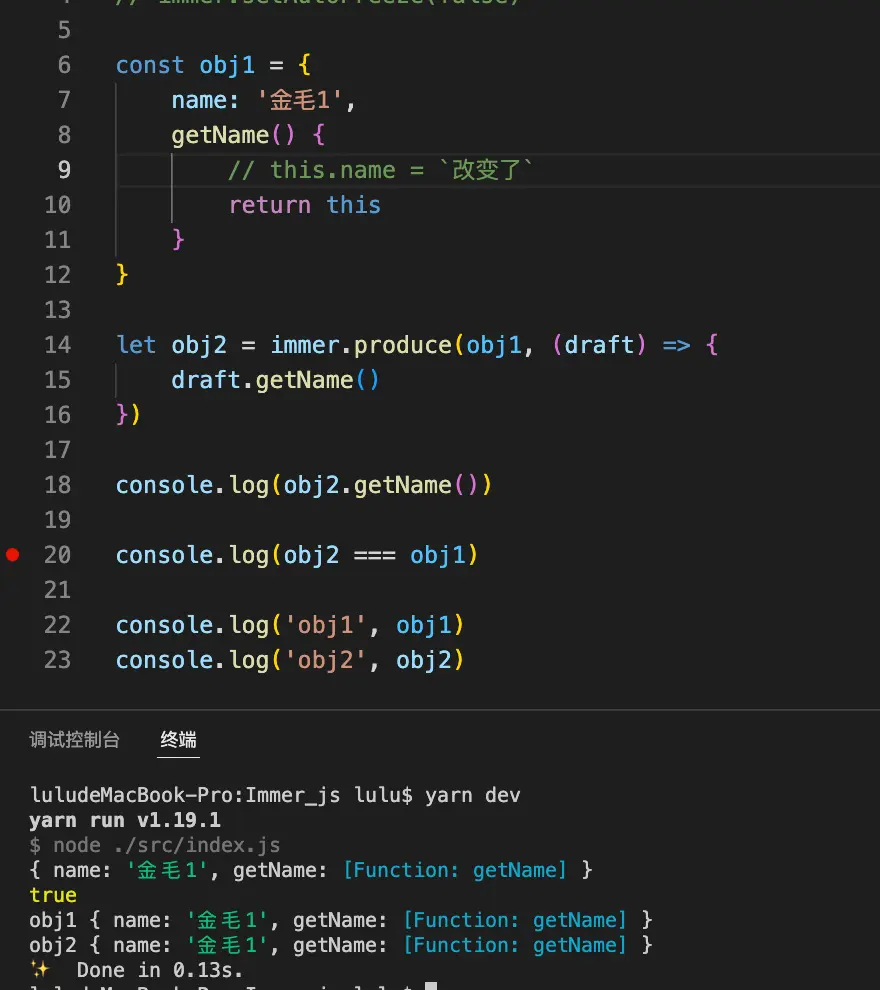Click line number 18 in the gutter
This screenshot has width=880, height=990.
[57, 486]
